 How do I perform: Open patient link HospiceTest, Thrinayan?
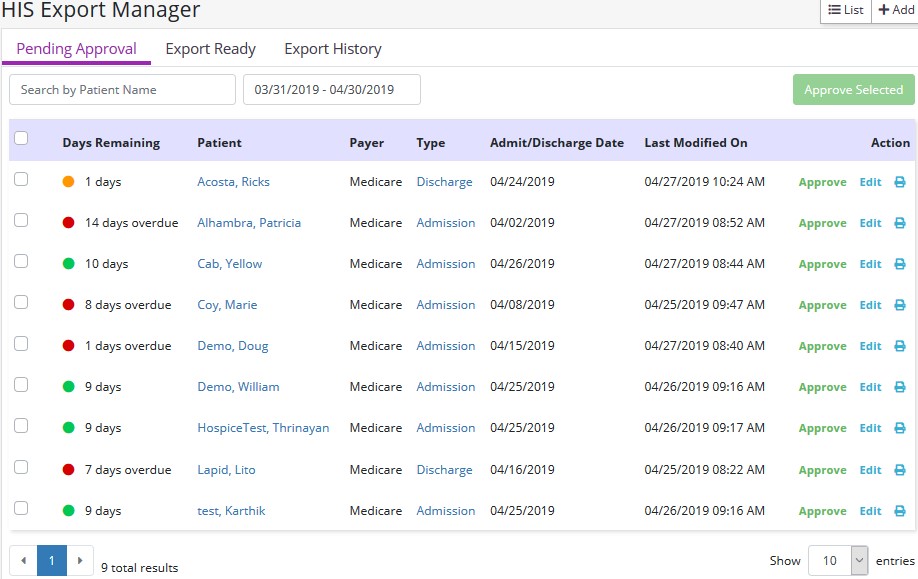[x=263, y=428]
